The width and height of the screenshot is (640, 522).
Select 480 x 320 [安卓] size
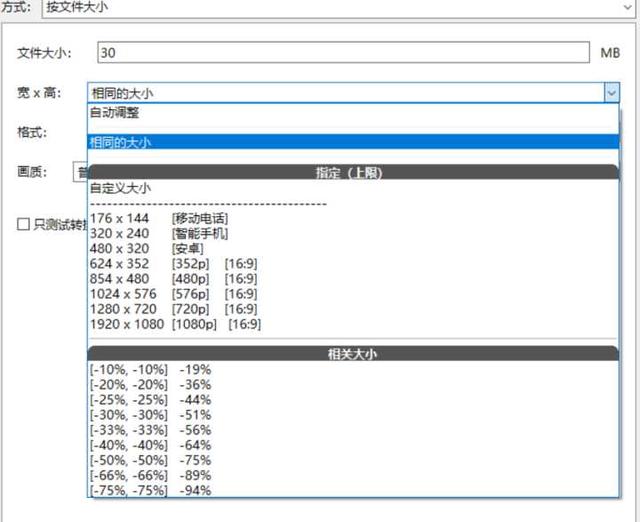(353, 249)
